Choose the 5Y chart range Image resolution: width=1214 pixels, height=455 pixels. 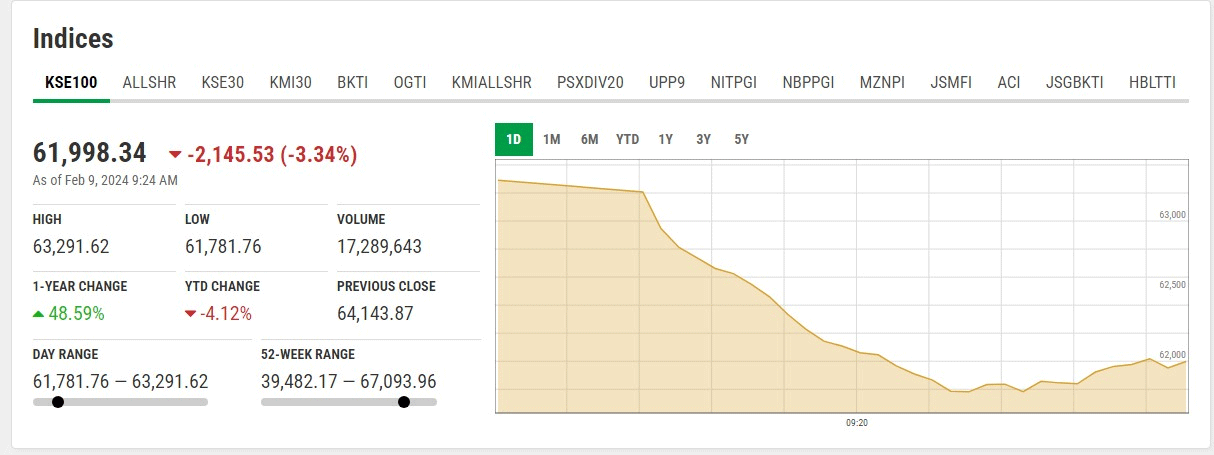741,139
